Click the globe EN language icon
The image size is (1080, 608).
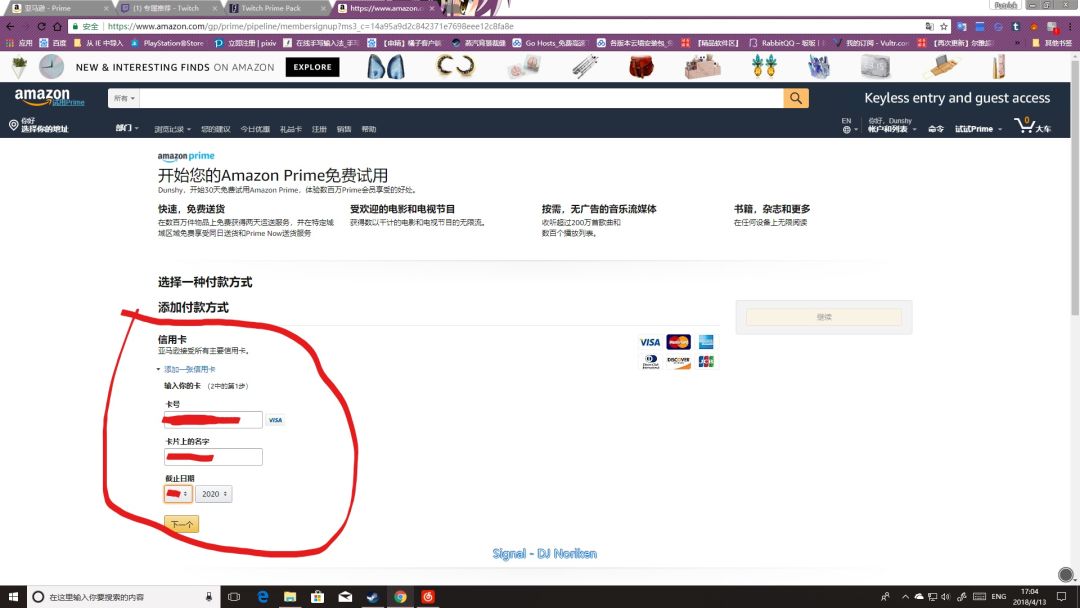(847, 125)
